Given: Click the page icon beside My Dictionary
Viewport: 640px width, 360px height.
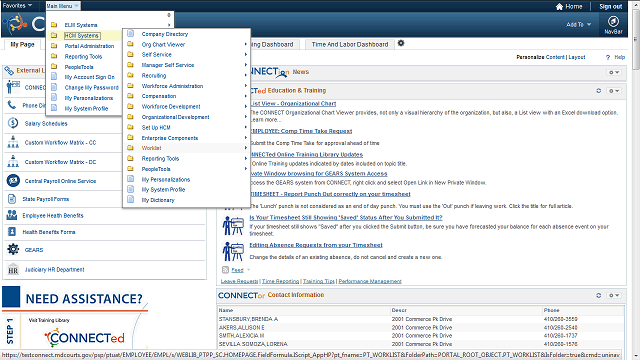Looking at the screenshot, I should [131, 200].
